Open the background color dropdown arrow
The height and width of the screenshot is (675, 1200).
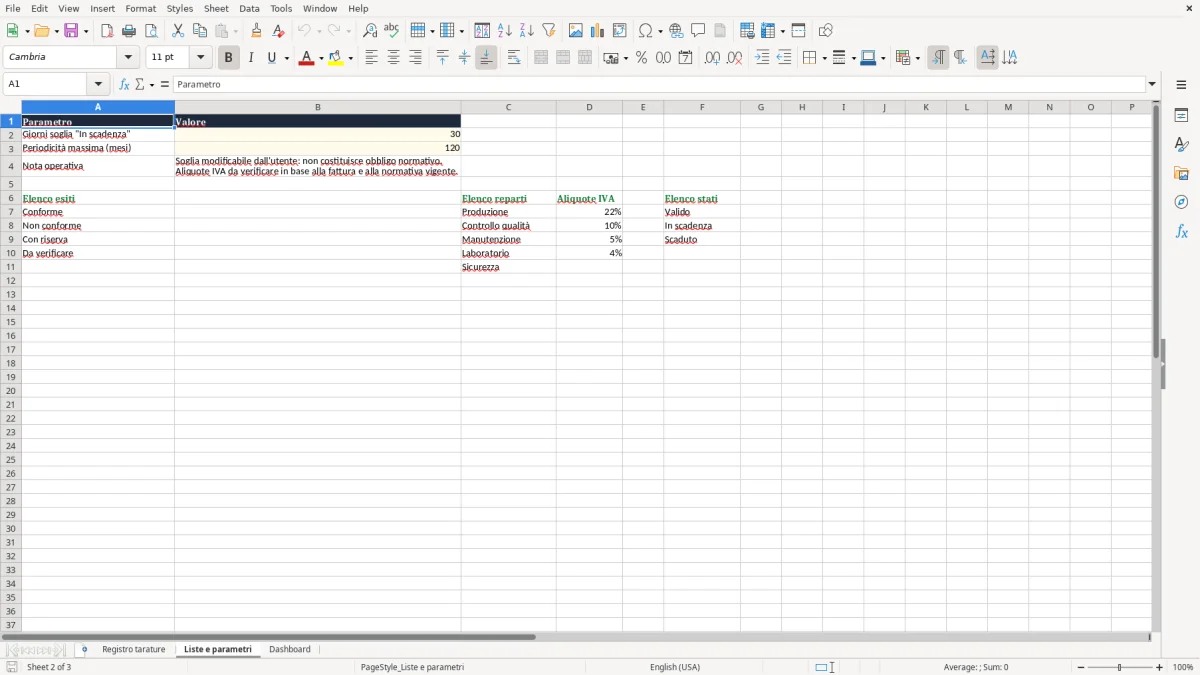(350, 59)
